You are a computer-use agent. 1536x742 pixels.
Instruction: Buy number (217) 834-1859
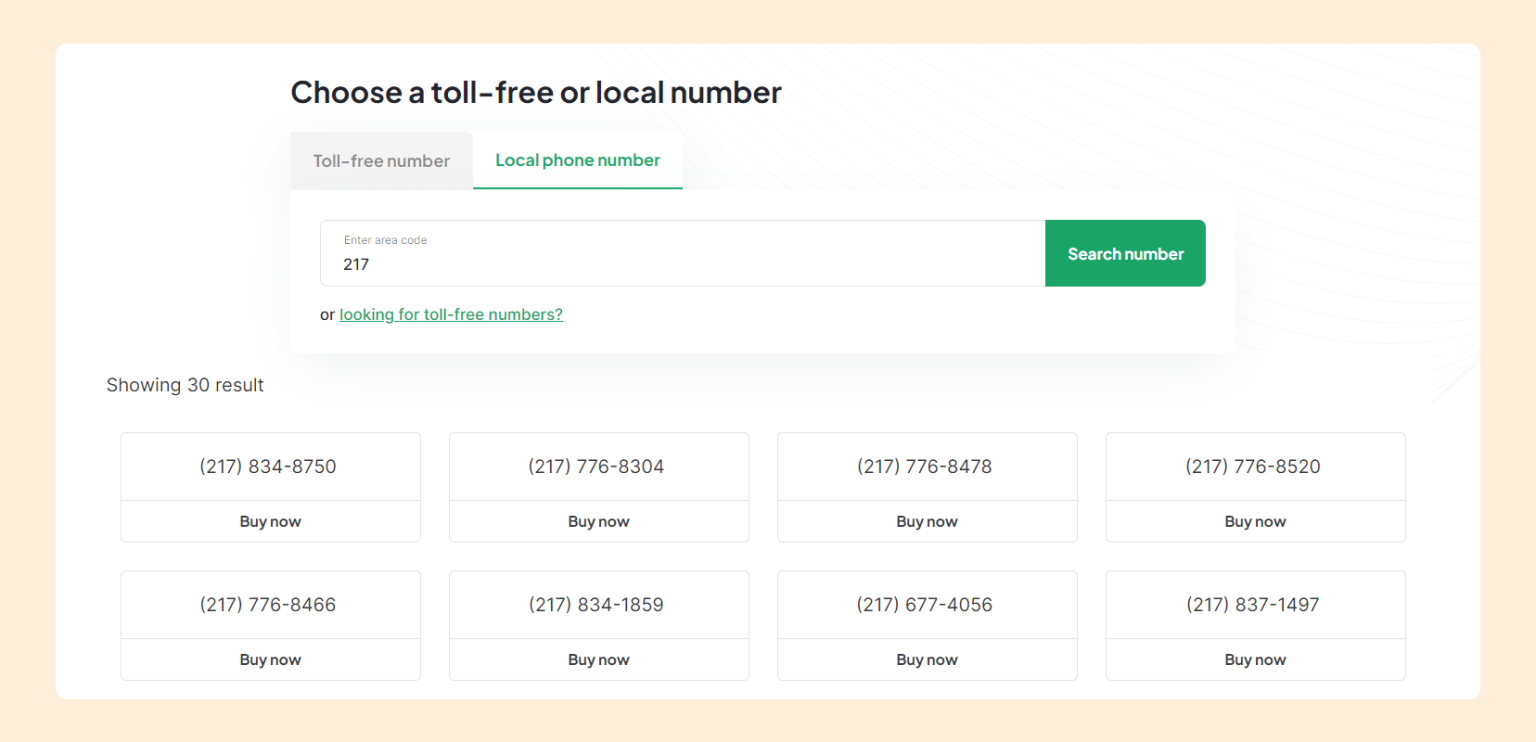[x=598, y=659]
